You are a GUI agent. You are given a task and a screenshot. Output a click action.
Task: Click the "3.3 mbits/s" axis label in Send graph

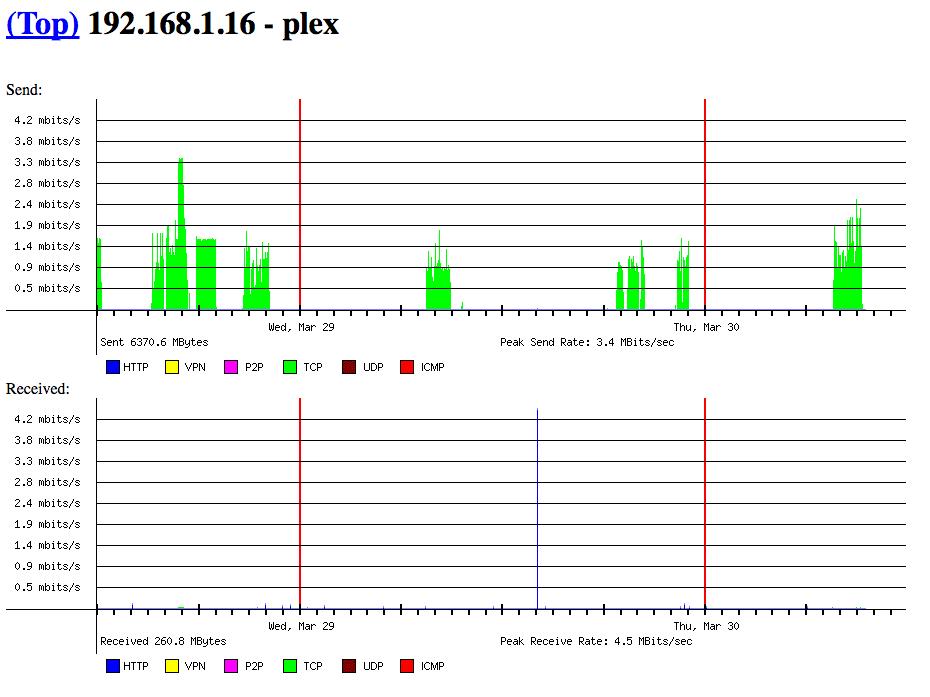(47, 163)
